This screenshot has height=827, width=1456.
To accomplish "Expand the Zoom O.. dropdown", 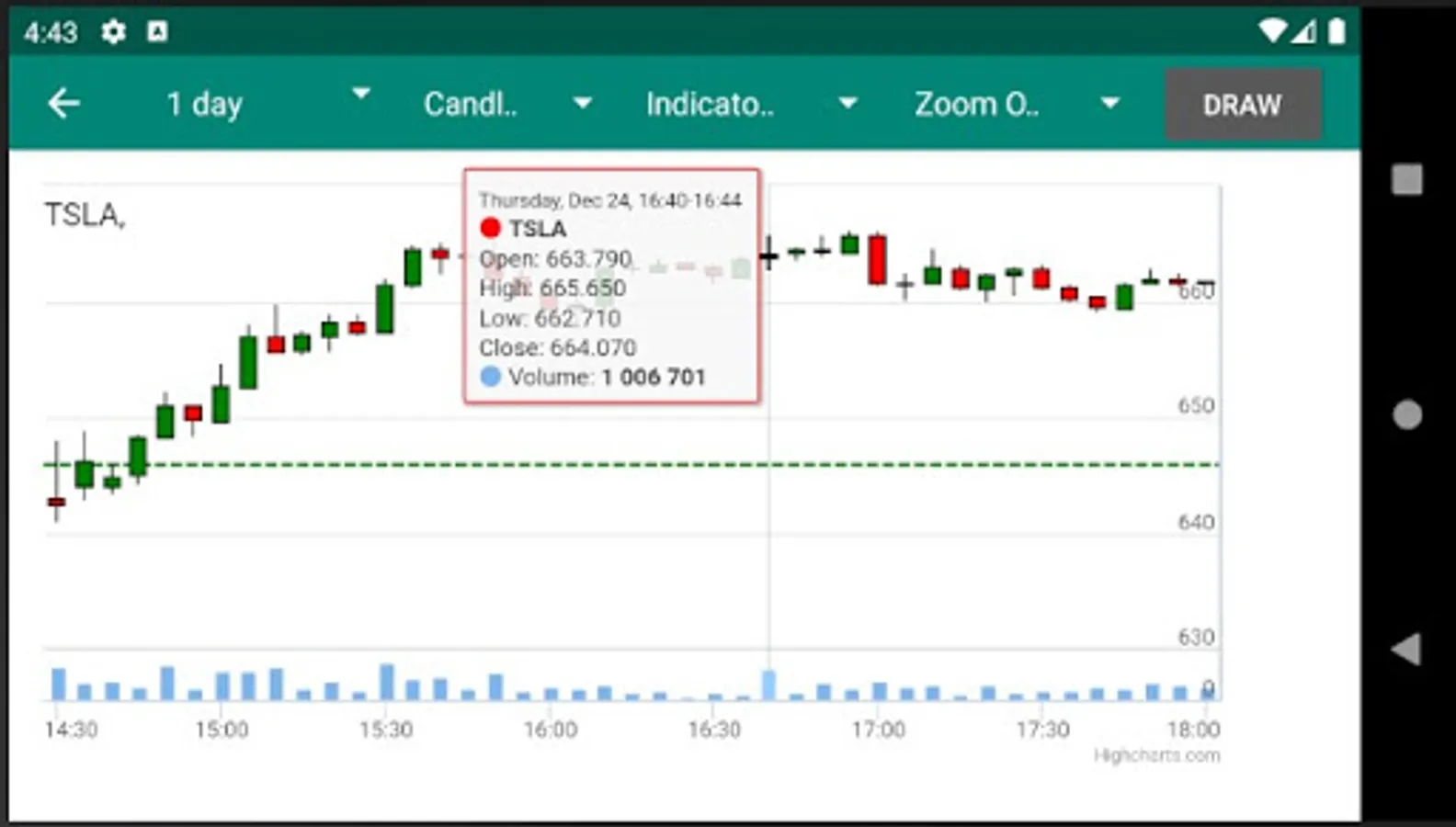I will coord(1017,104).
